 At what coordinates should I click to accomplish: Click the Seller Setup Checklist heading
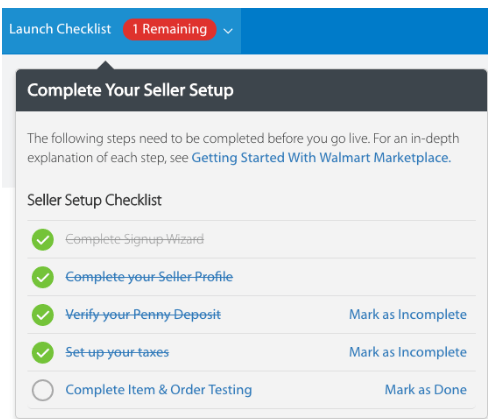[94, 200]
